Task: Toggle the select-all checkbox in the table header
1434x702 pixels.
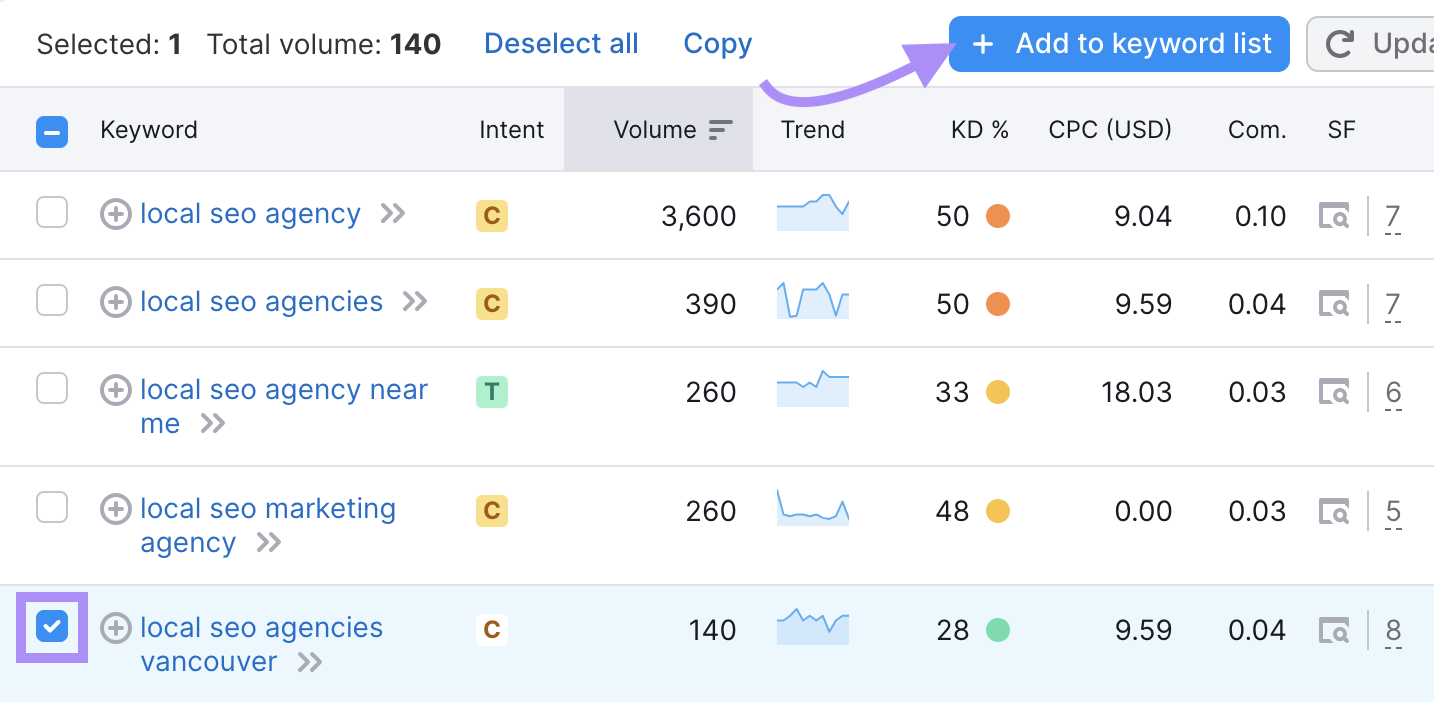Action: tap(52, 131)
